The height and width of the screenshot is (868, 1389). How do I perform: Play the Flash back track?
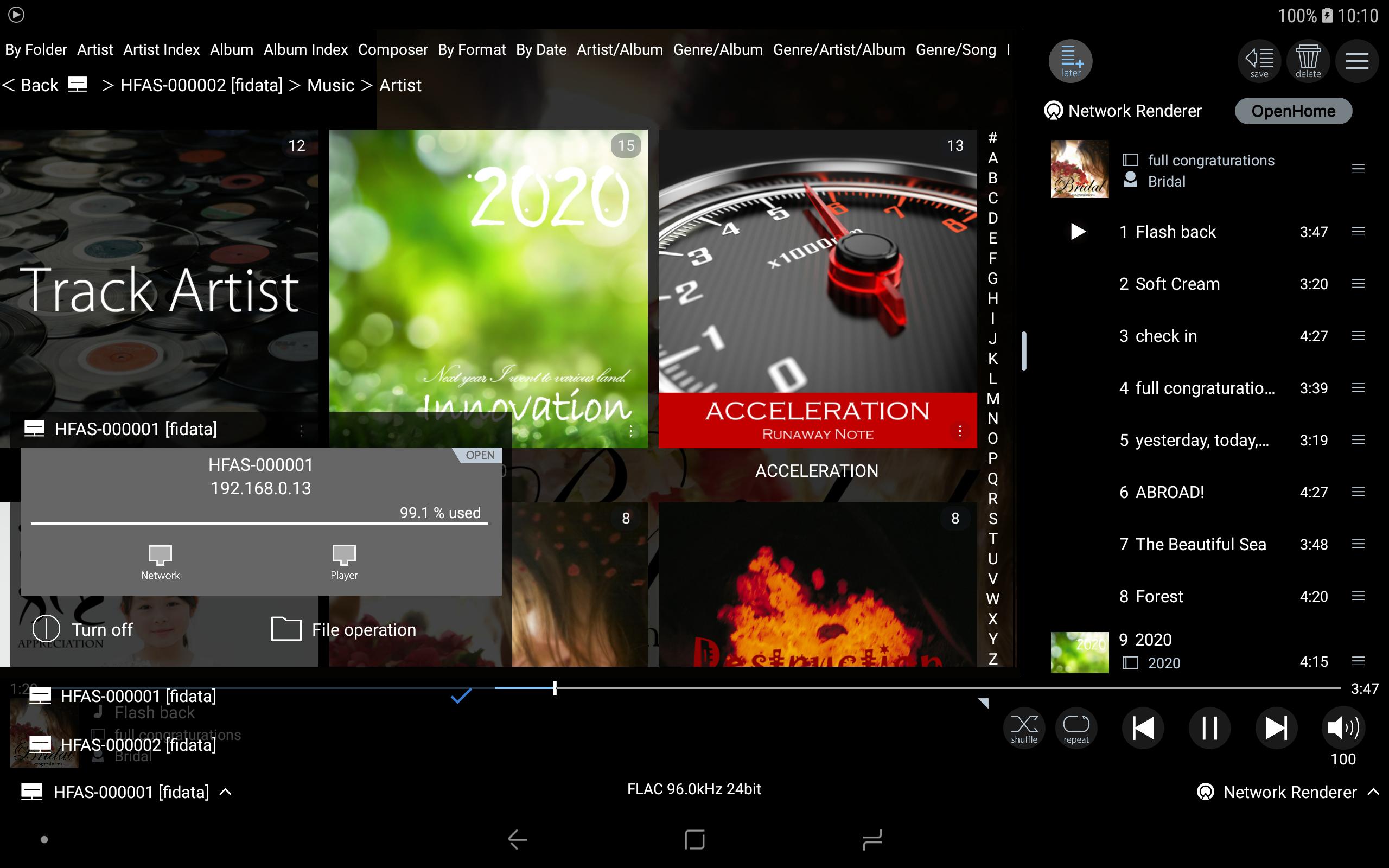point(1078,232)
